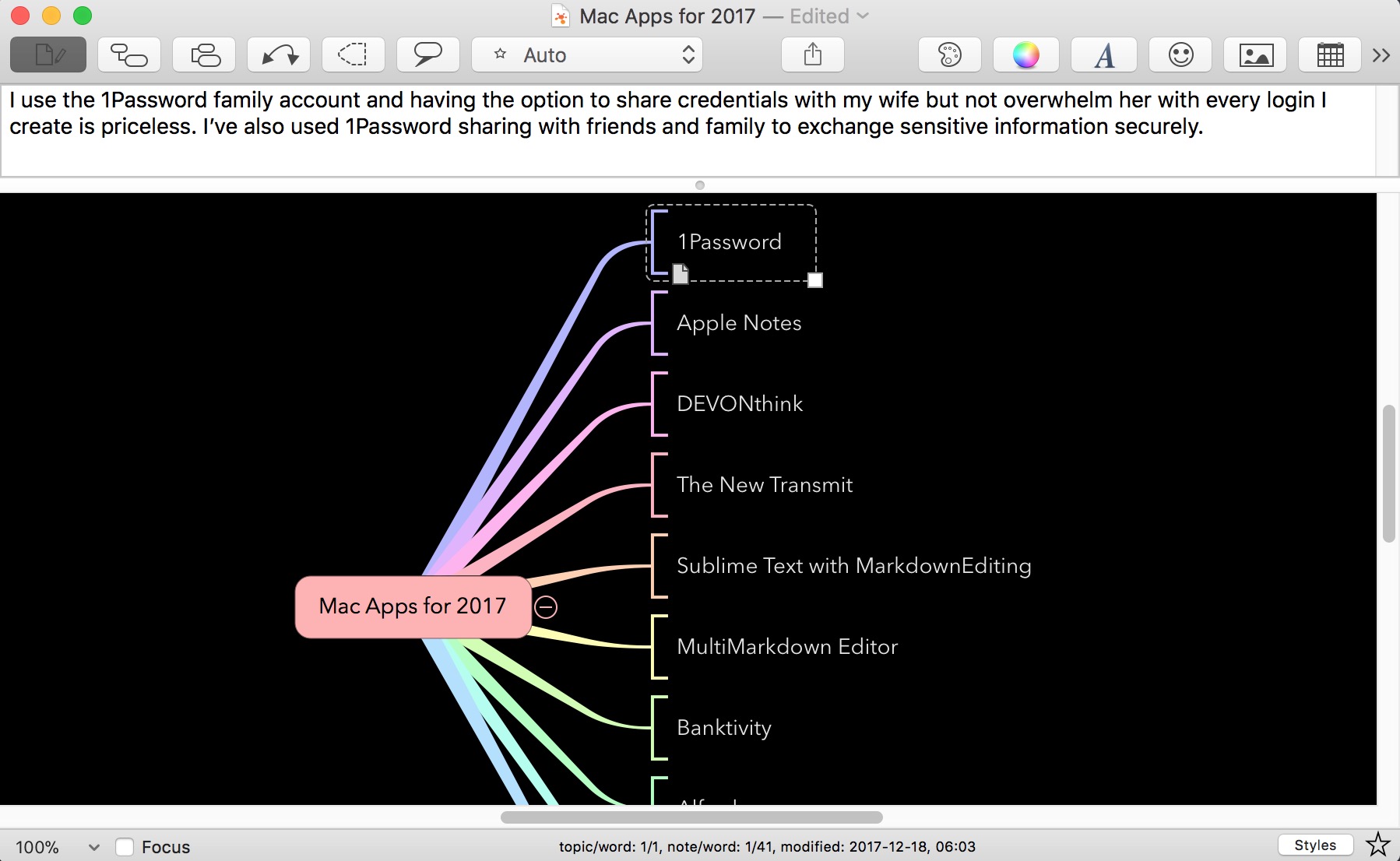Viewport: 1400px width, 861px height.
Task: Insert a callout bubble
Action: (428, 54)
